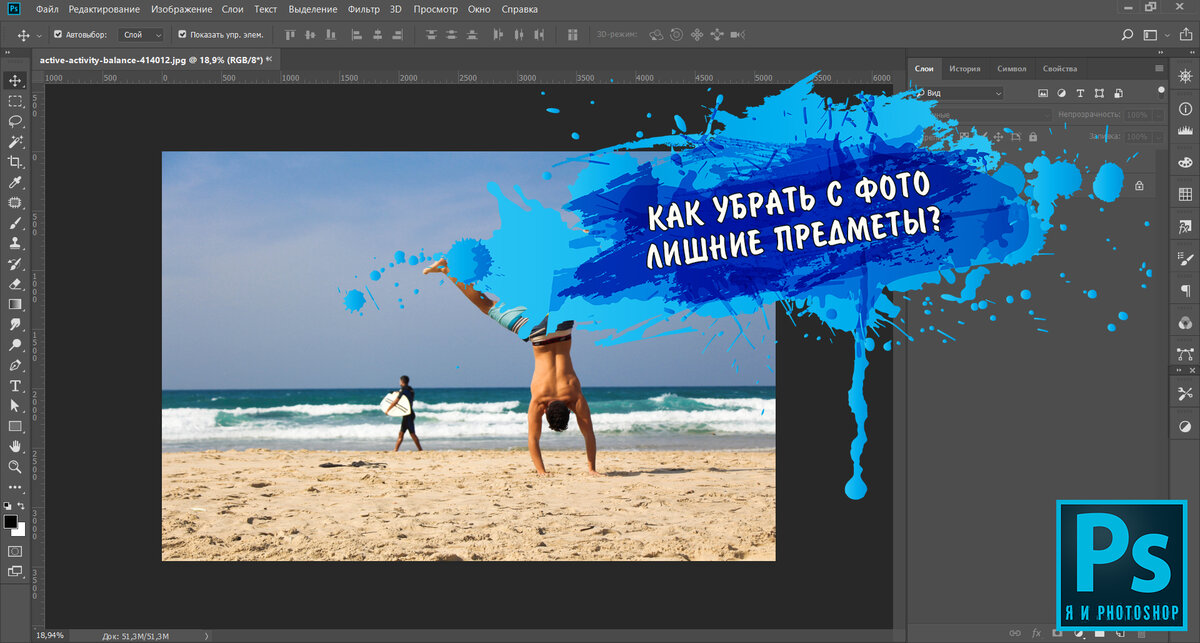
Task: Filter layers by type layers
Action: [1081, 93]
